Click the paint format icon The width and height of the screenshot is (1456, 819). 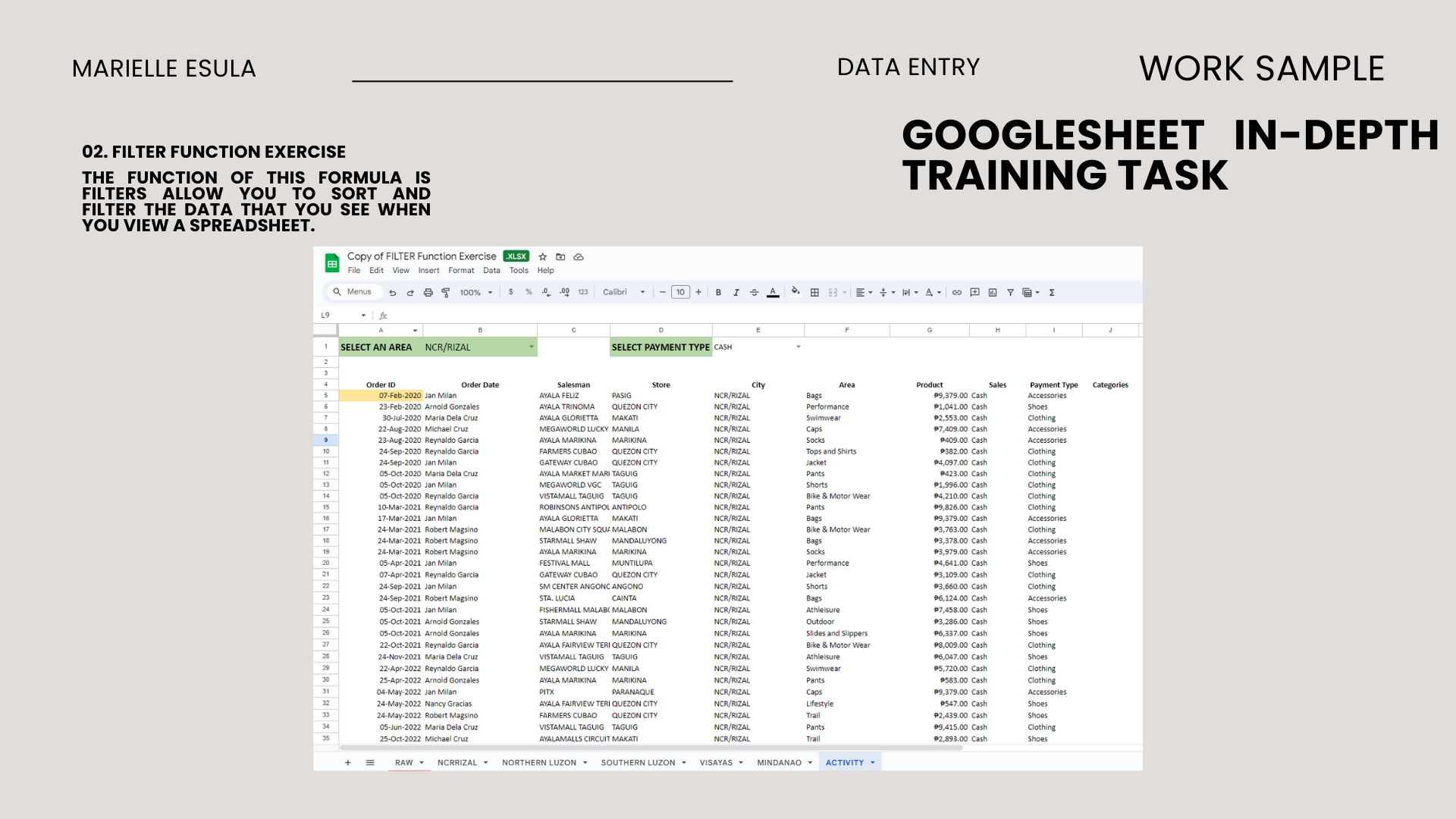[x=446, y=293]
